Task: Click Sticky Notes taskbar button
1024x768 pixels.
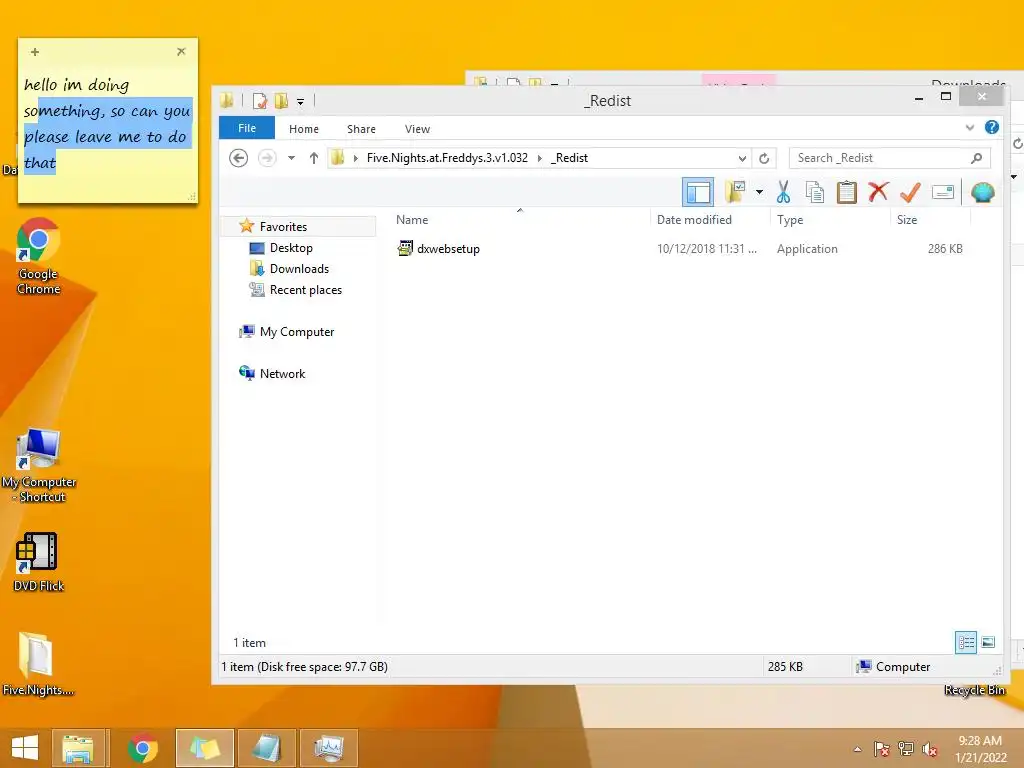Action: click(204, 748)
